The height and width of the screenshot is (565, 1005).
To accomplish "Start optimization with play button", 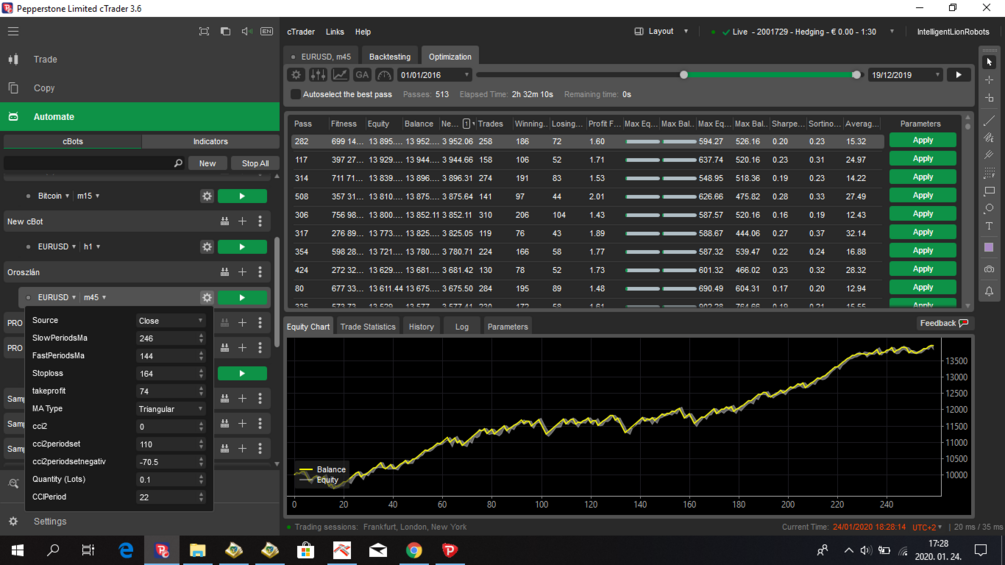I will click(959, 75).
